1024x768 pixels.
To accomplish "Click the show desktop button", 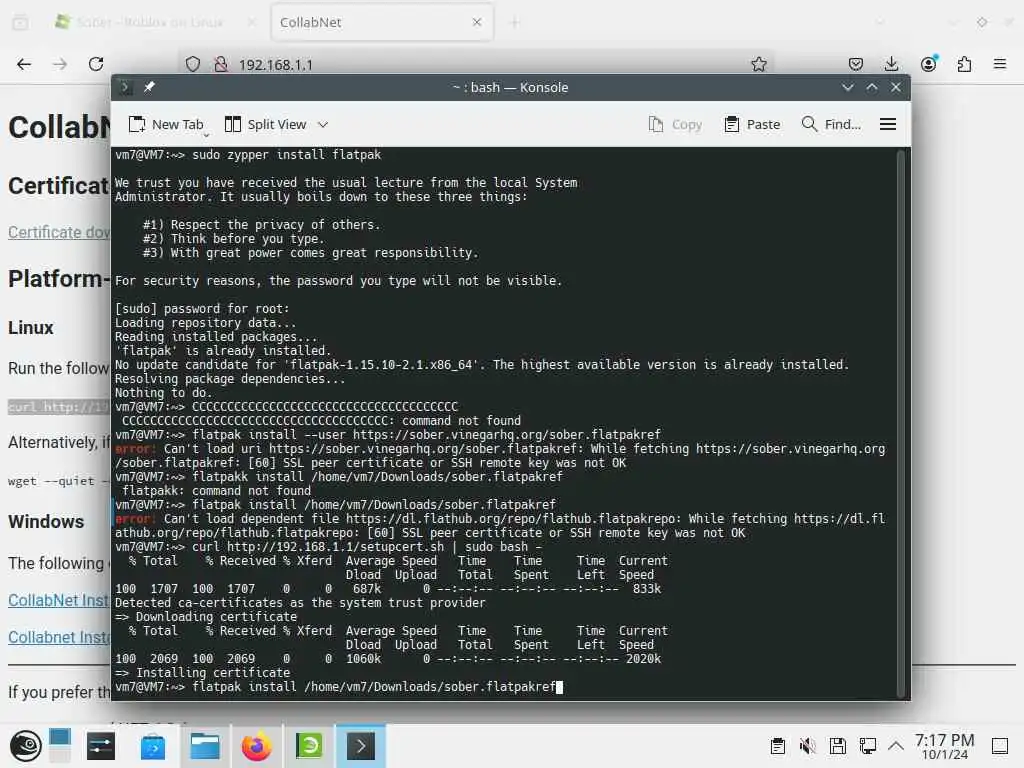I will click(1000, 746).
